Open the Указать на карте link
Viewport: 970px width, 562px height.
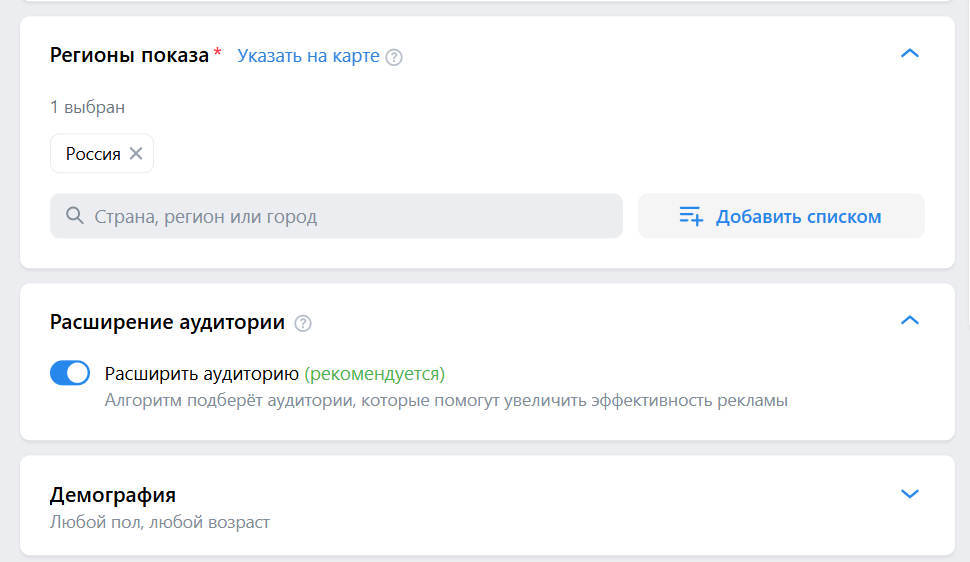coord(308,56)
